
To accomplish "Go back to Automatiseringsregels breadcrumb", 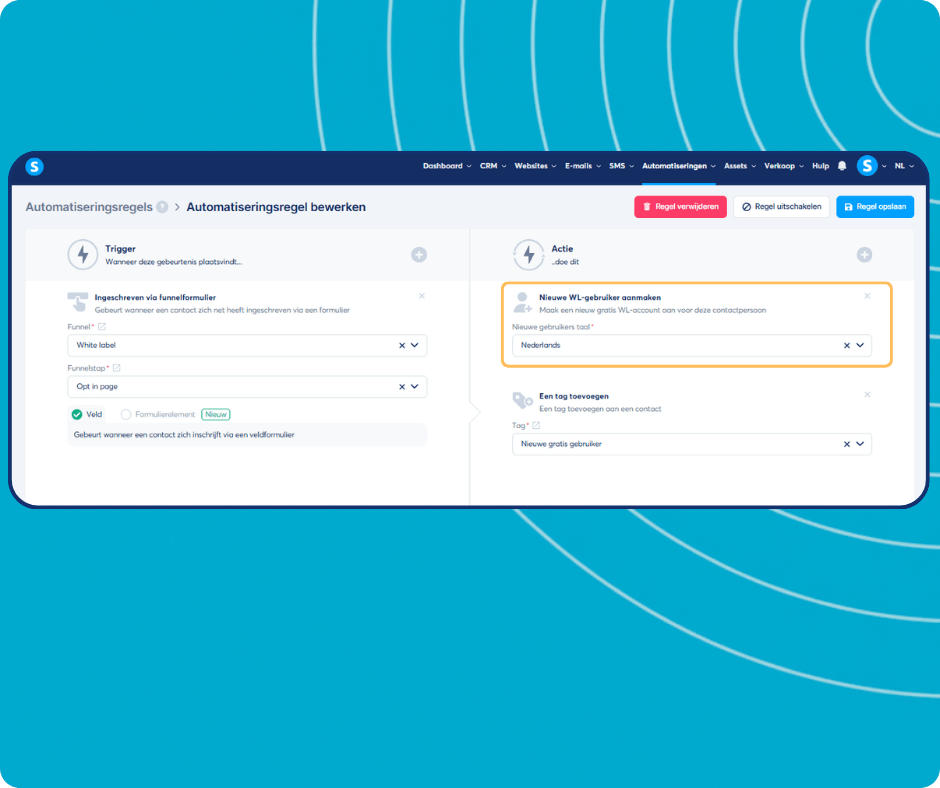I will 89,207.
